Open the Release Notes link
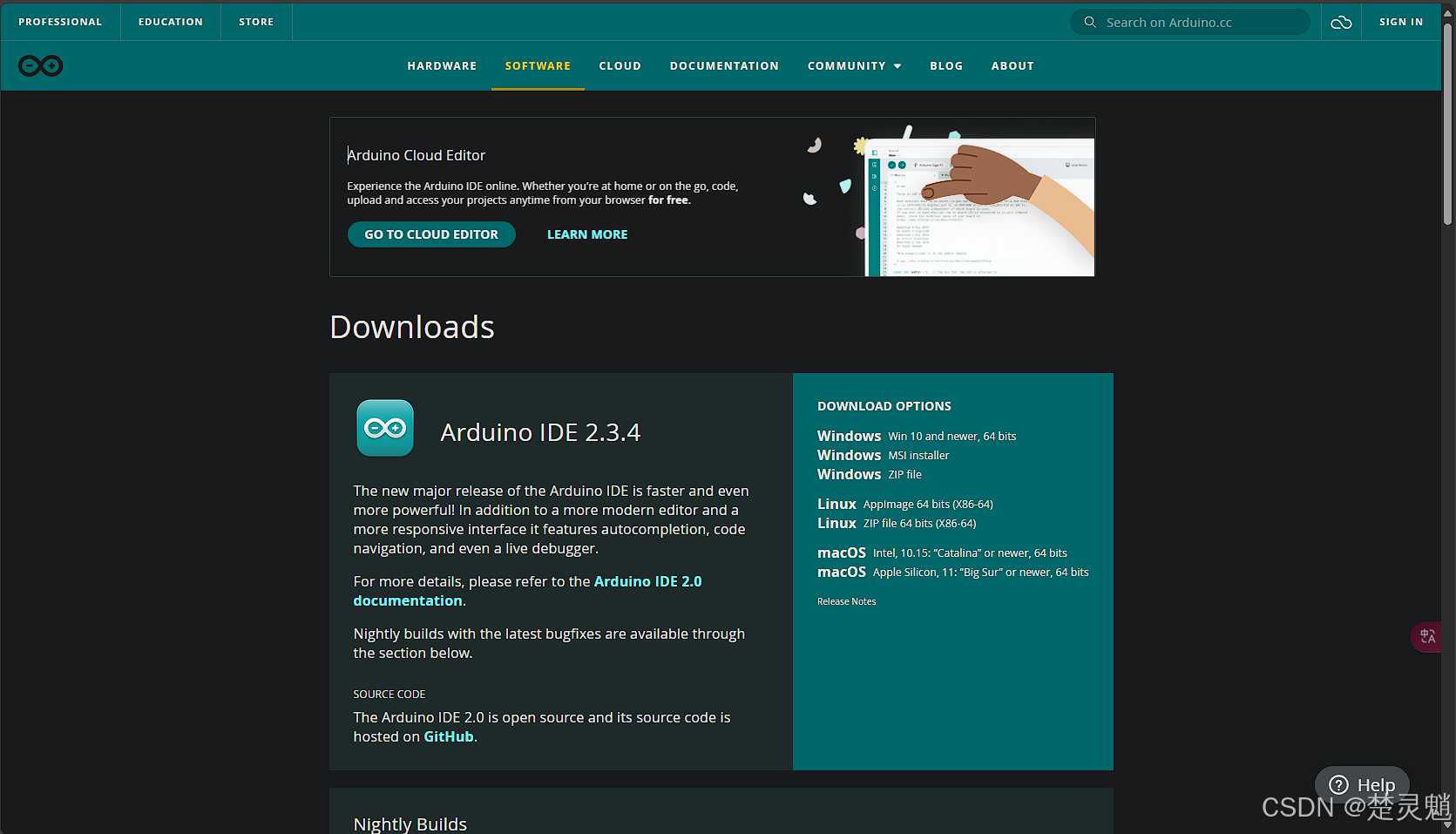1456x834 pixels. pyautogui.click(x=846, y=601)
